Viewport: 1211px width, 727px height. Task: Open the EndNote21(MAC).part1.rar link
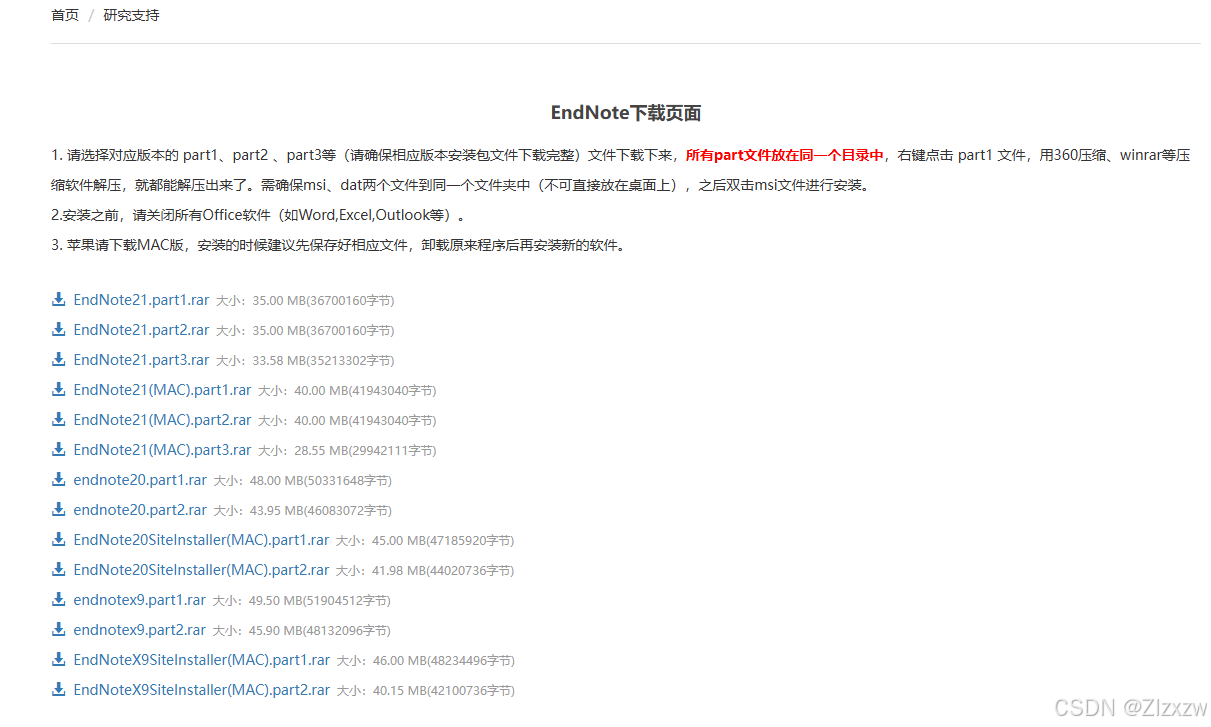click(x=162, y=390)
